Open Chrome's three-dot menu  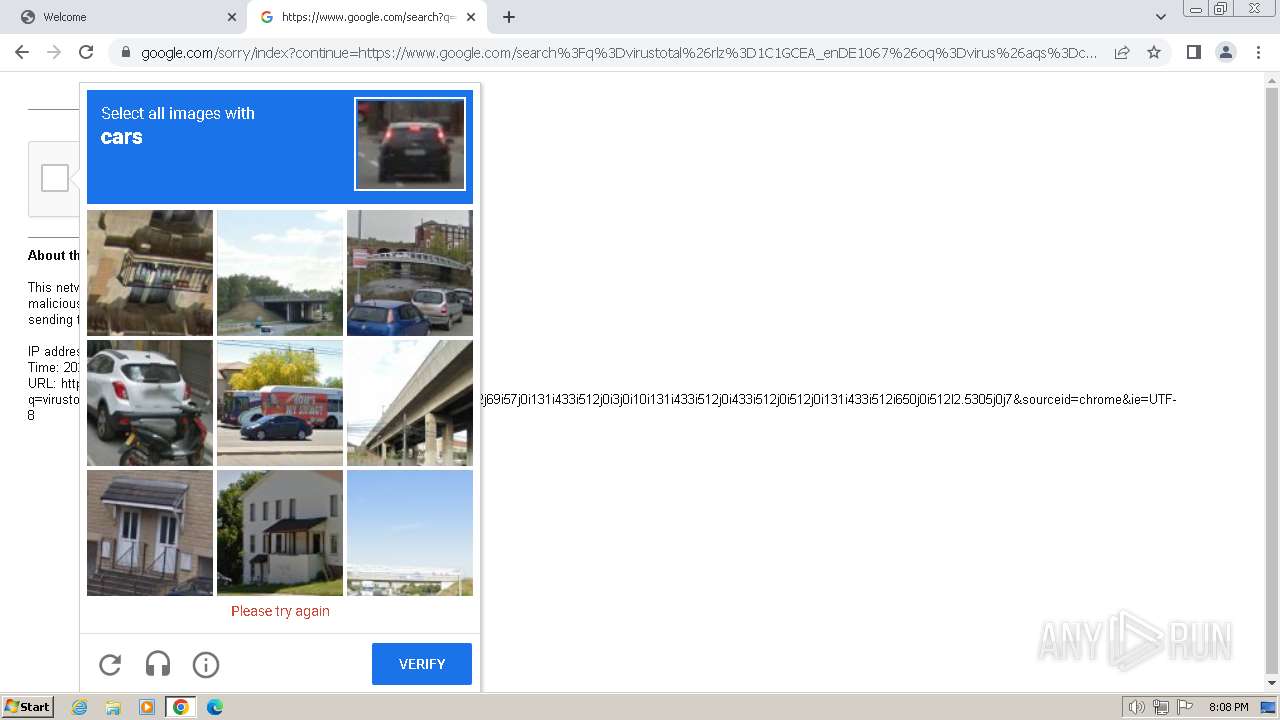[x=1258, y=52]
